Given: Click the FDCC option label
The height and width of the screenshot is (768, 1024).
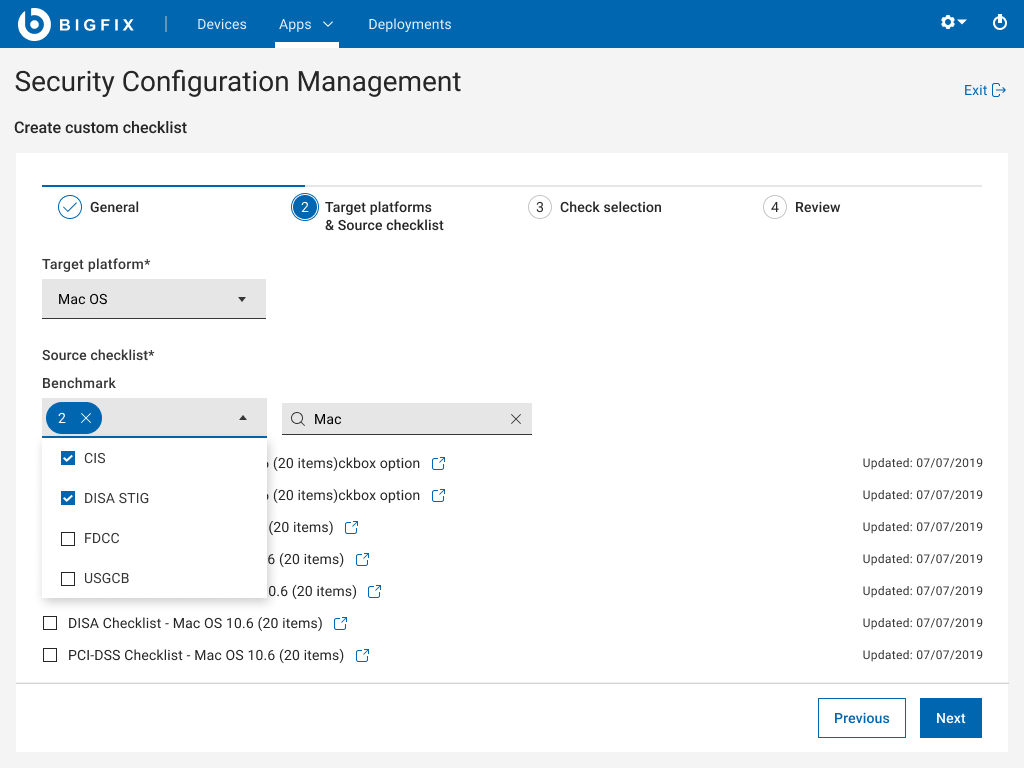Looking at the screenshot, I should (102, 538).
